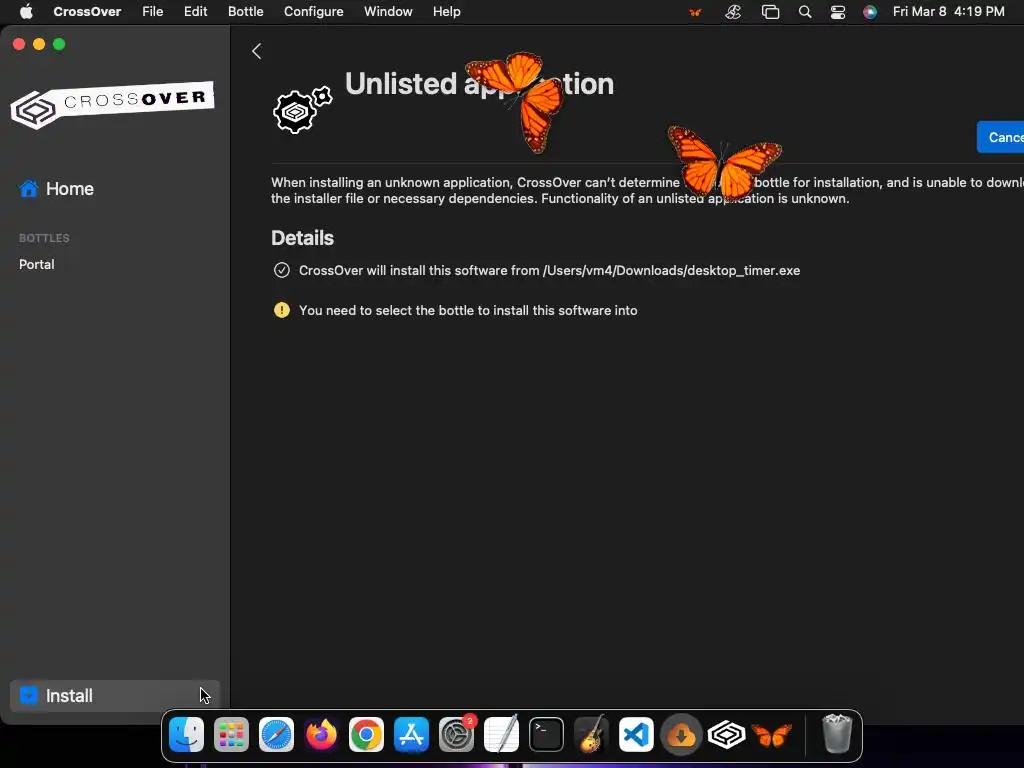Screen dimensions: 1024x768
Task: Open Visual Studio Code from the Dock
Action: 636,734
